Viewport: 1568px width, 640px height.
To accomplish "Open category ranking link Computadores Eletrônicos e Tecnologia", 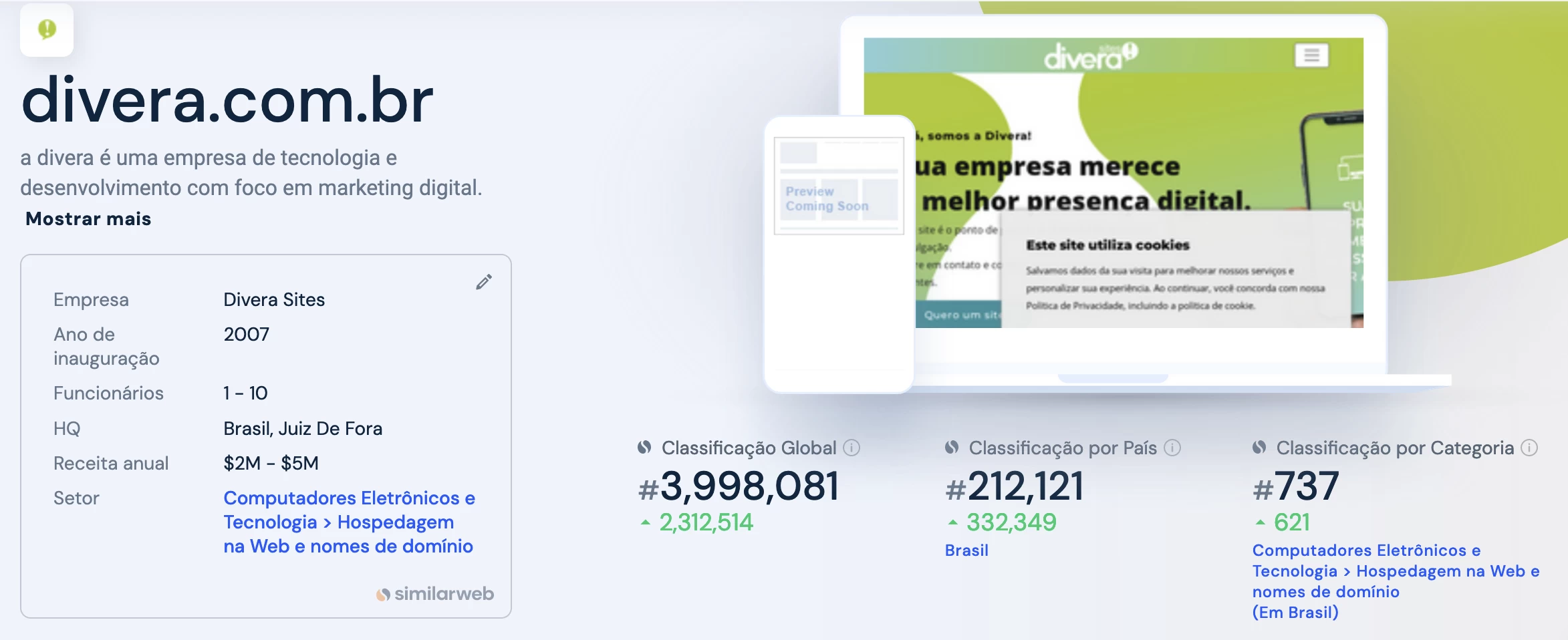I will (1396, 581).
